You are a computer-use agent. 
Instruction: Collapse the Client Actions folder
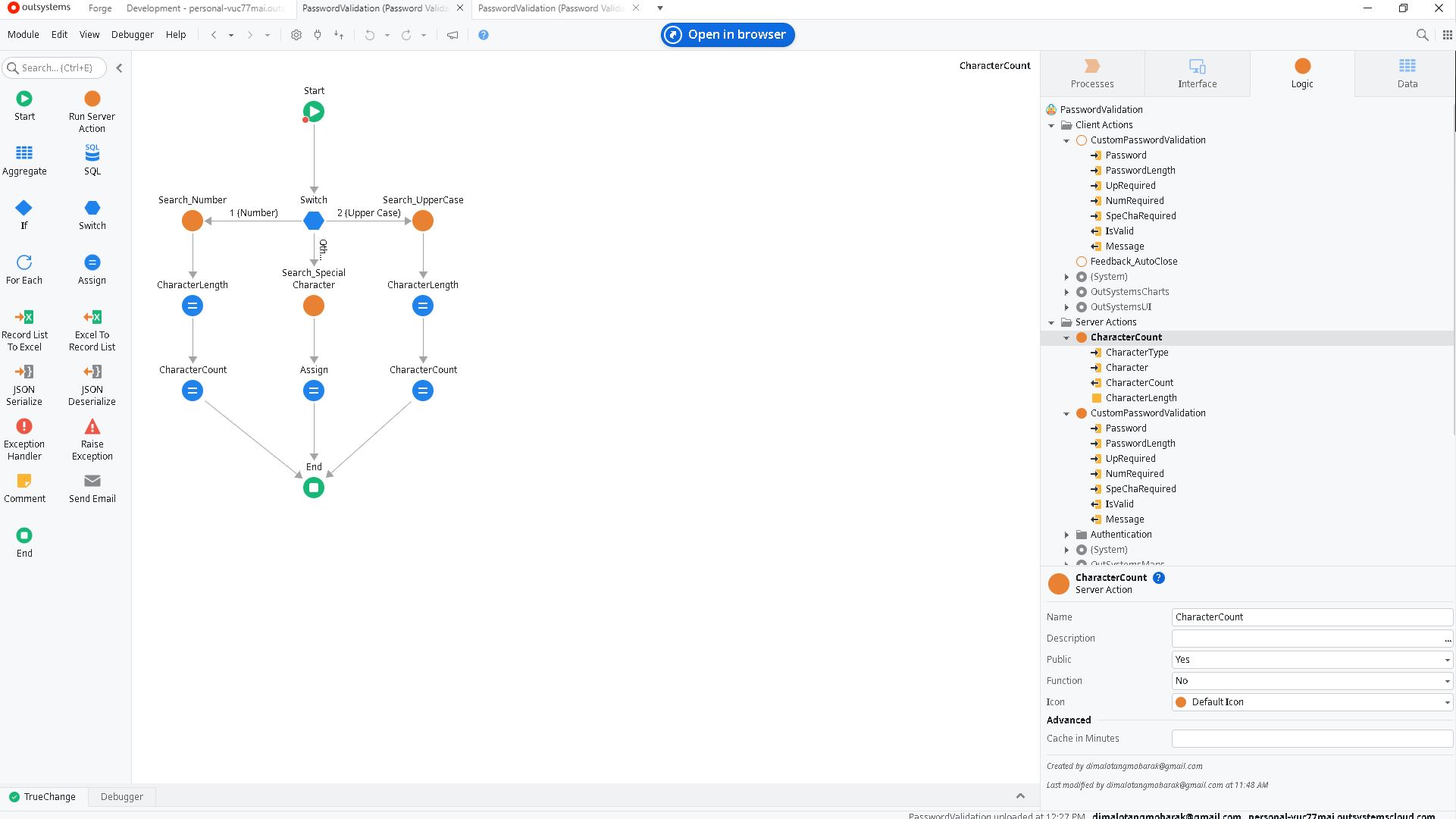pos(1051,125)
